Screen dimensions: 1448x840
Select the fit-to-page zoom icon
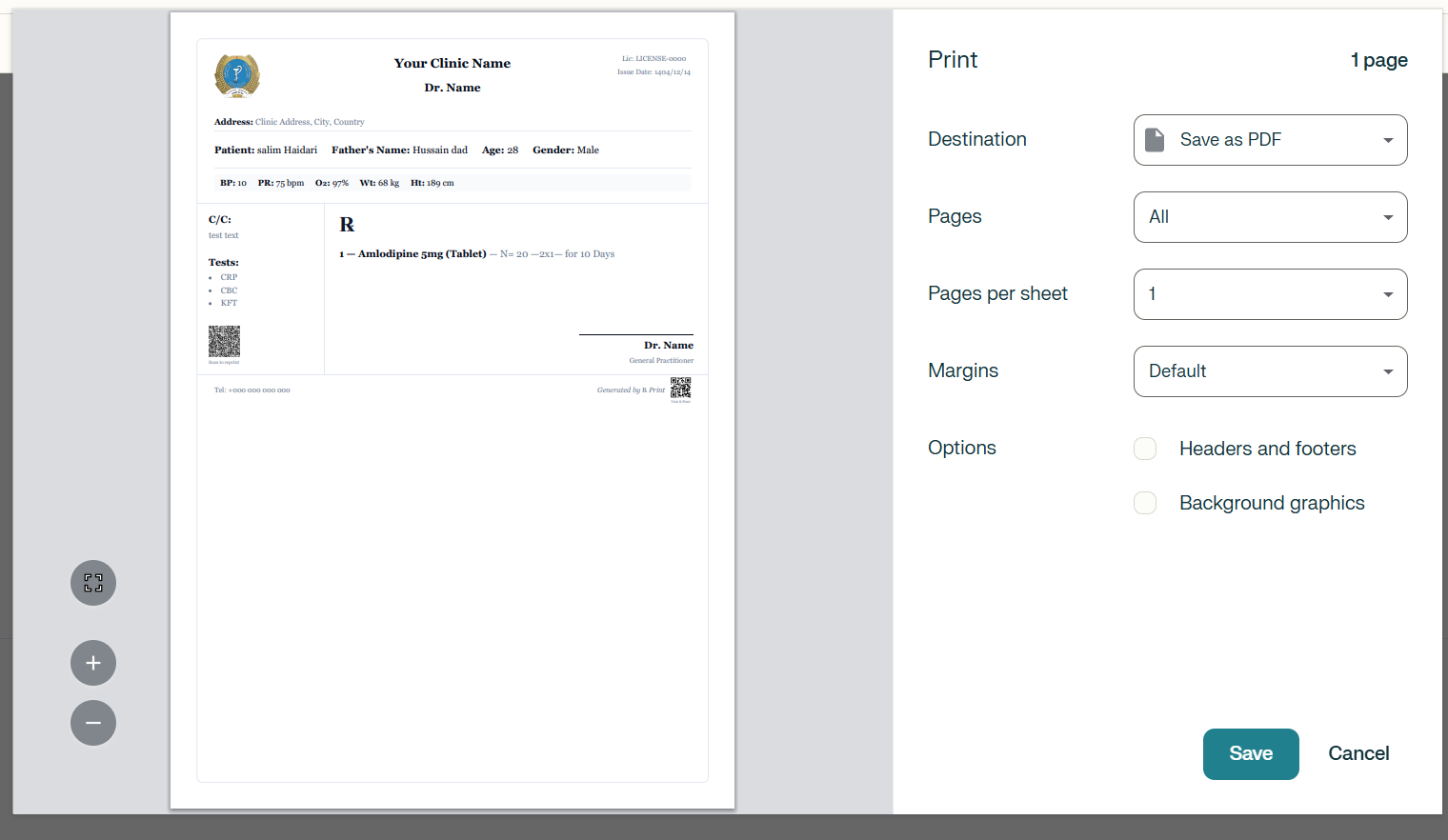(x=92, y=583)
